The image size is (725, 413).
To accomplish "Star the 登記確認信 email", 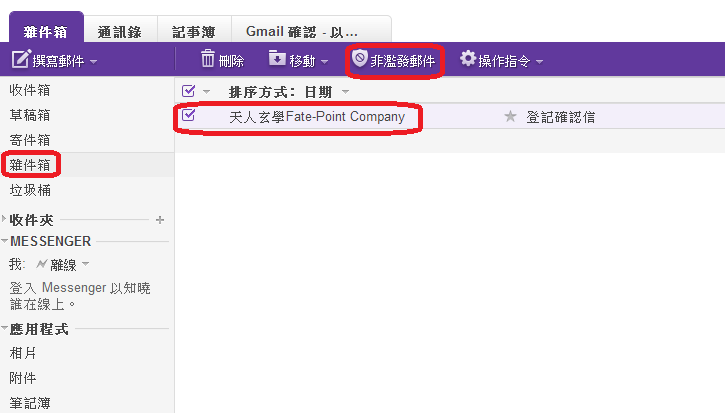I will (510, 117).
